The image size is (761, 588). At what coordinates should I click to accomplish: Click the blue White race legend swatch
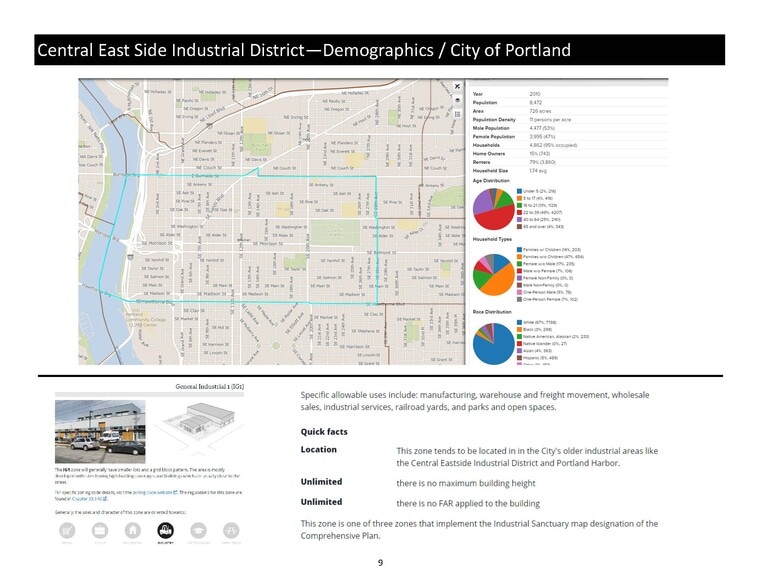(519, 322)
